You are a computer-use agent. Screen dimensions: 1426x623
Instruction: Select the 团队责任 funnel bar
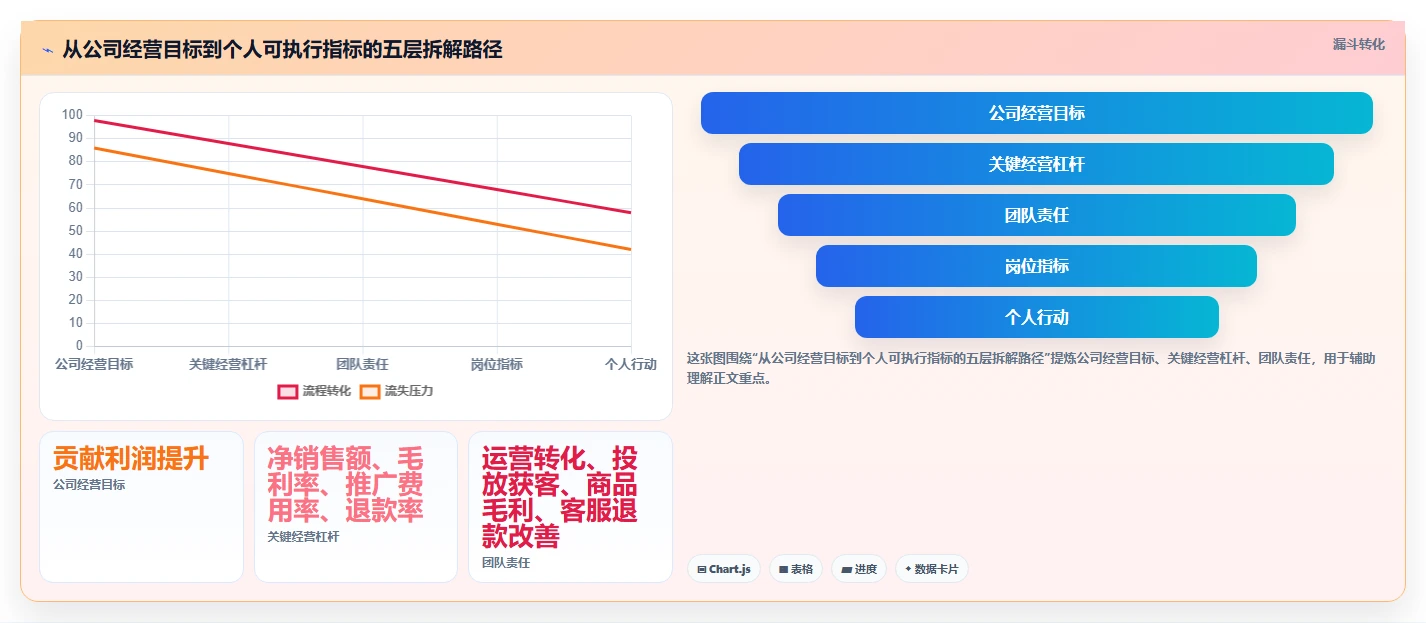(1036, 215)
